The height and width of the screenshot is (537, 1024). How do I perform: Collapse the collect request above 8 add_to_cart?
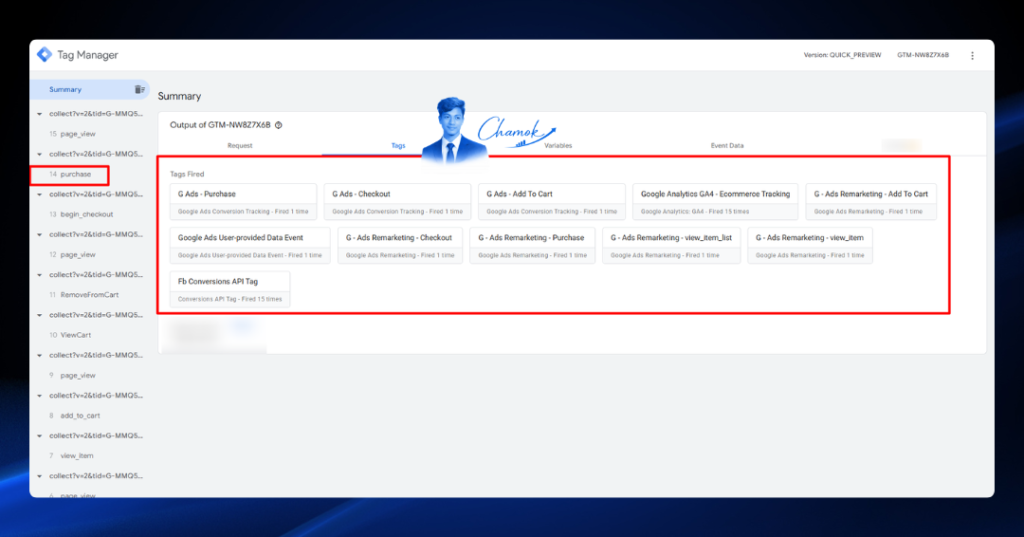coord(39,396)
